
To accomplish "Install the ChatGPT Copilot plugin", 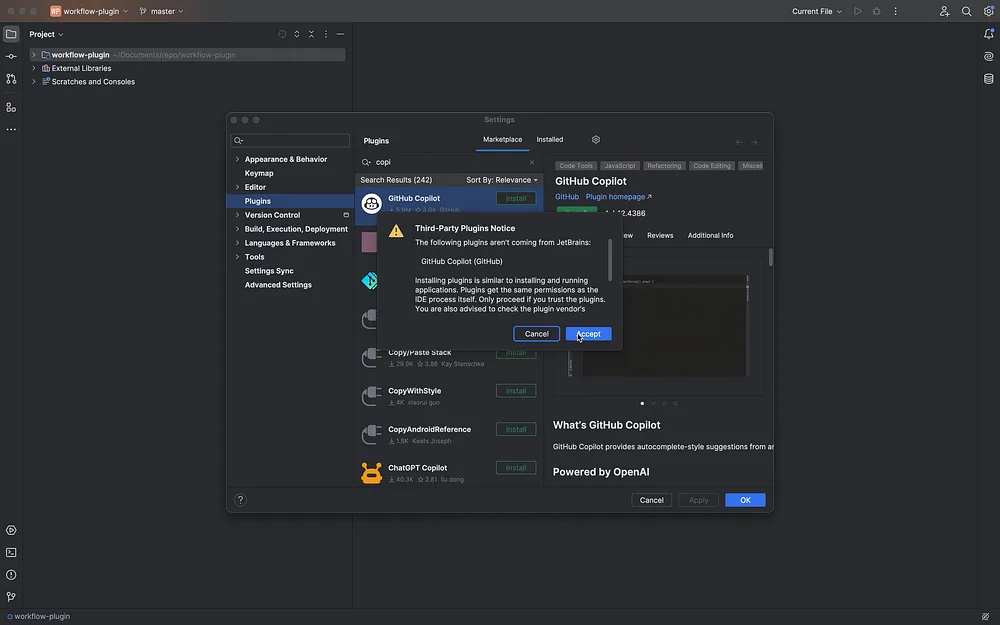I will [x=516, y=468].
